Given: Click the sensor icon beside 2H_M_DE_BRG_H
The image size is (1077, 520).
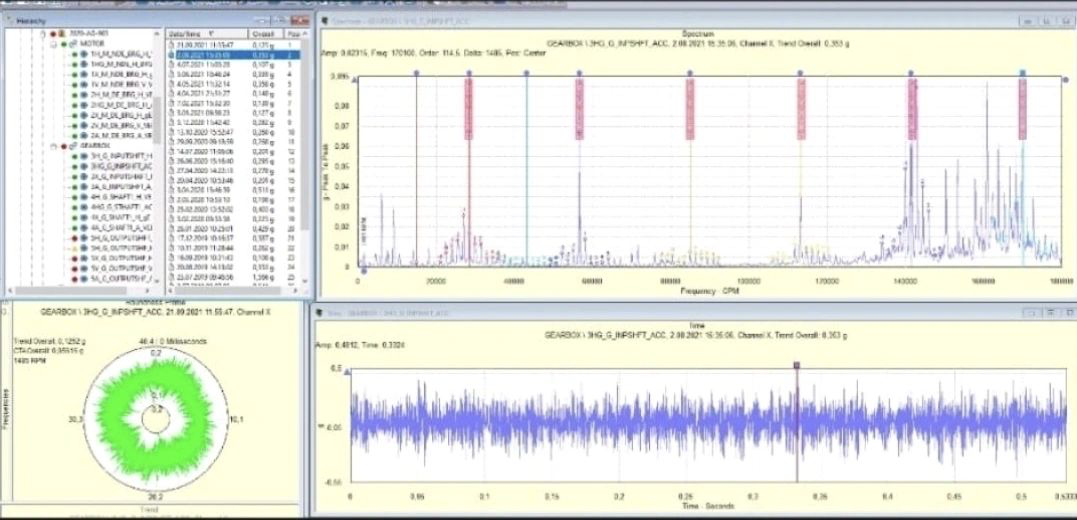Looking at the screenshot, I should pos(84,94).
